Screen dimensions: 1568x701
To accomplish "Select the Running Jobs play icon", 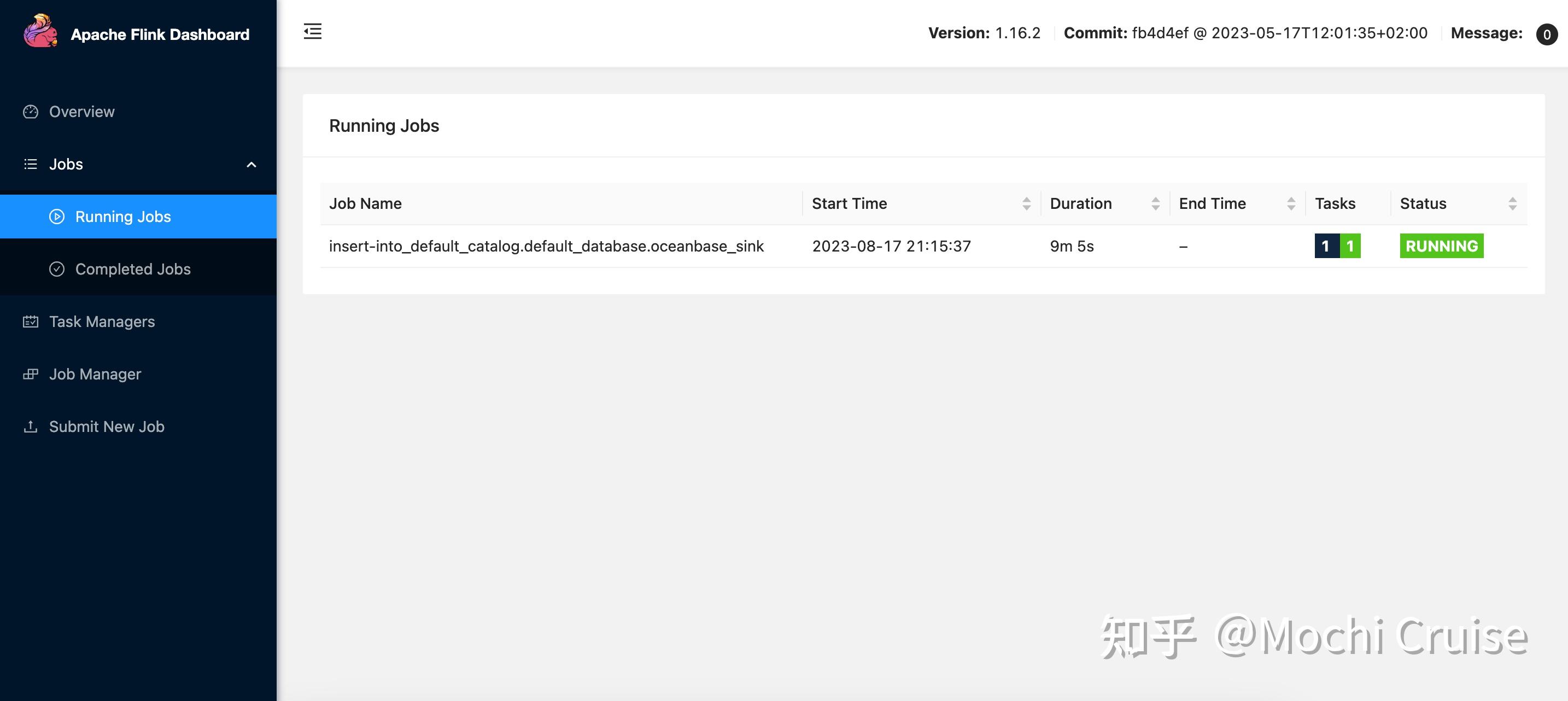I will click(x=57, y=216).
